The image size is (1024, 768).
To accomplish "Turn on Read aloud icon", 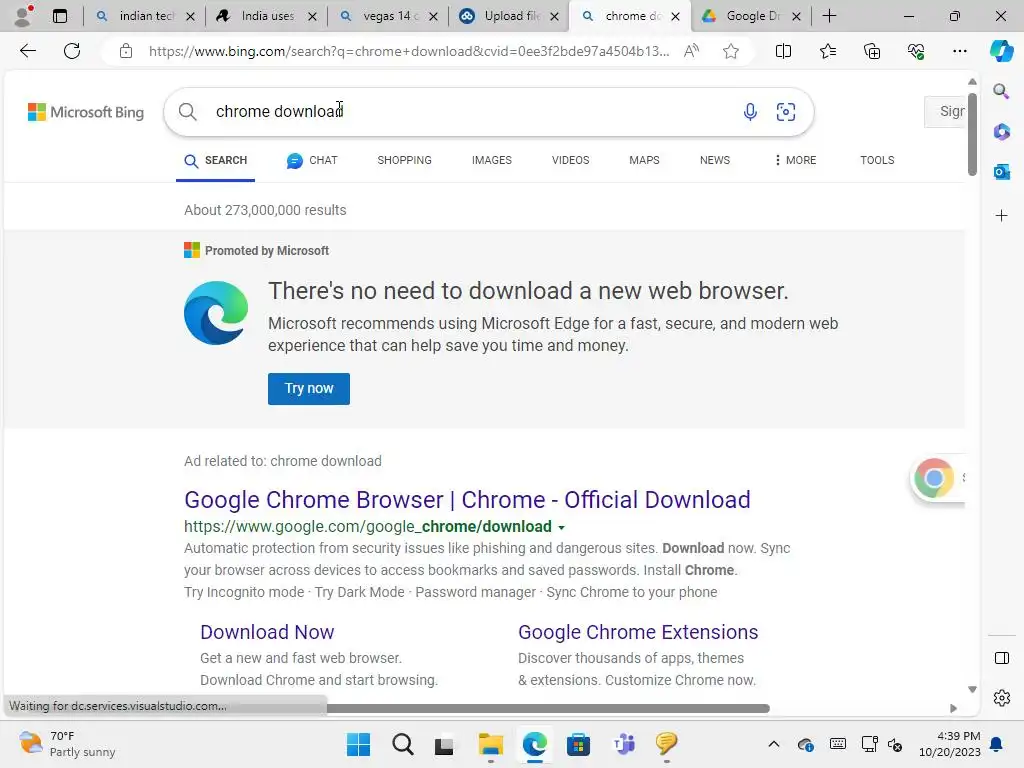I will click(x=691, y=51).
